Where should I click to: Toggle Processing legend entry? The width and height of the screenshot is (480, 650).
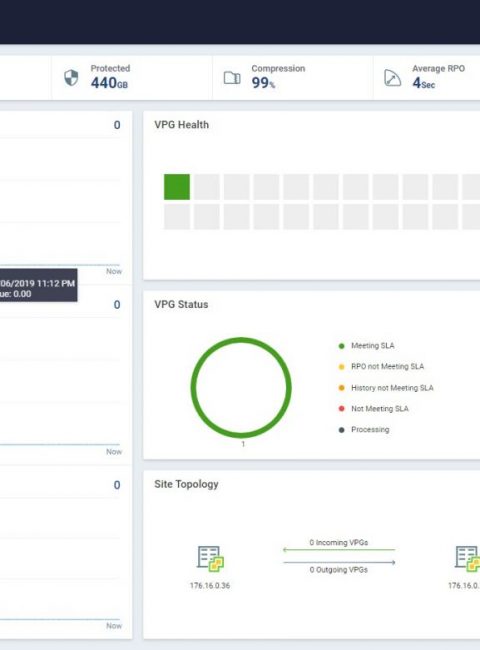[364, 429]
